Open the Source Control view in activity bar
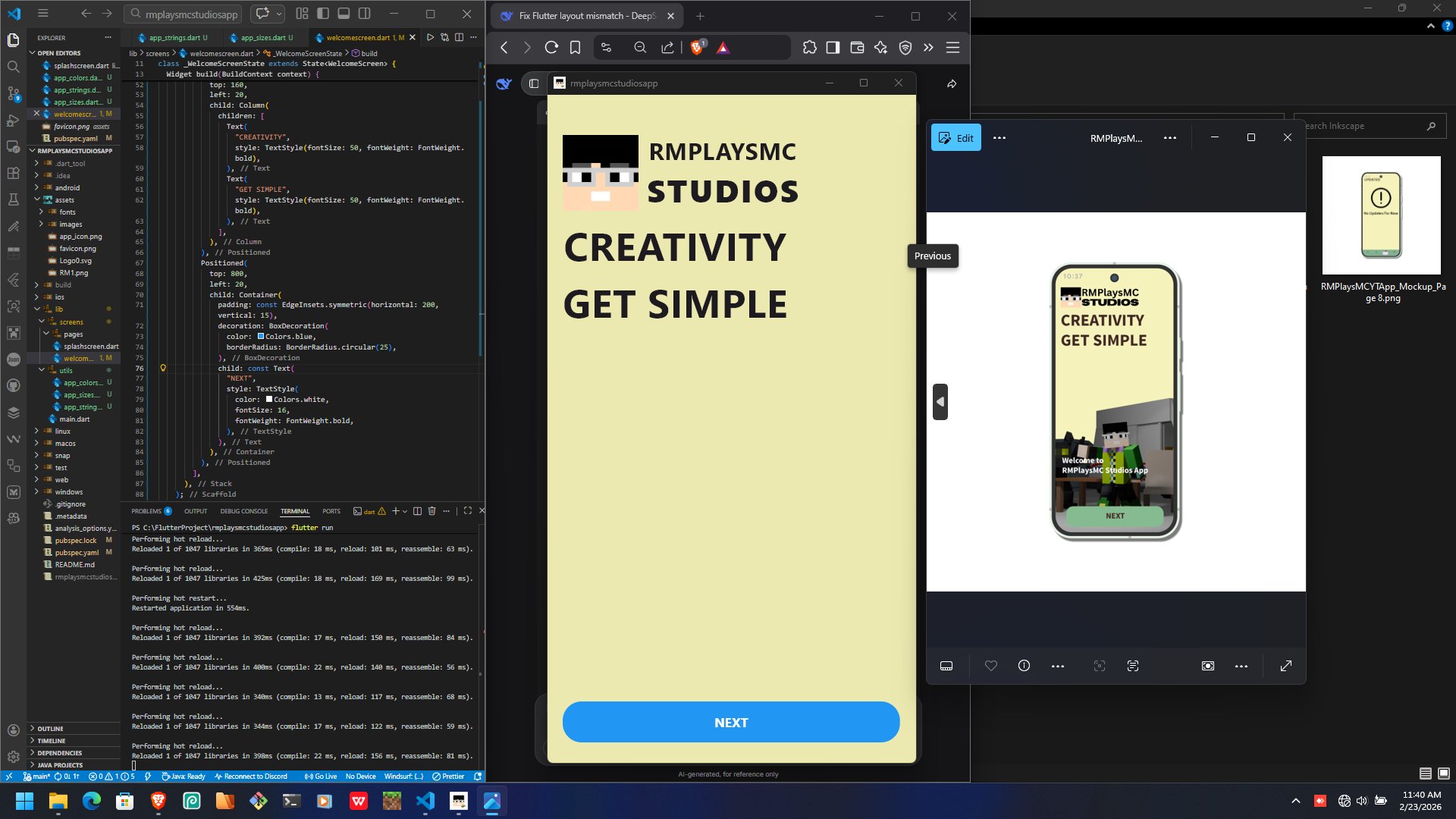This screenshot has height=819, width=1456. coord(13,93)
